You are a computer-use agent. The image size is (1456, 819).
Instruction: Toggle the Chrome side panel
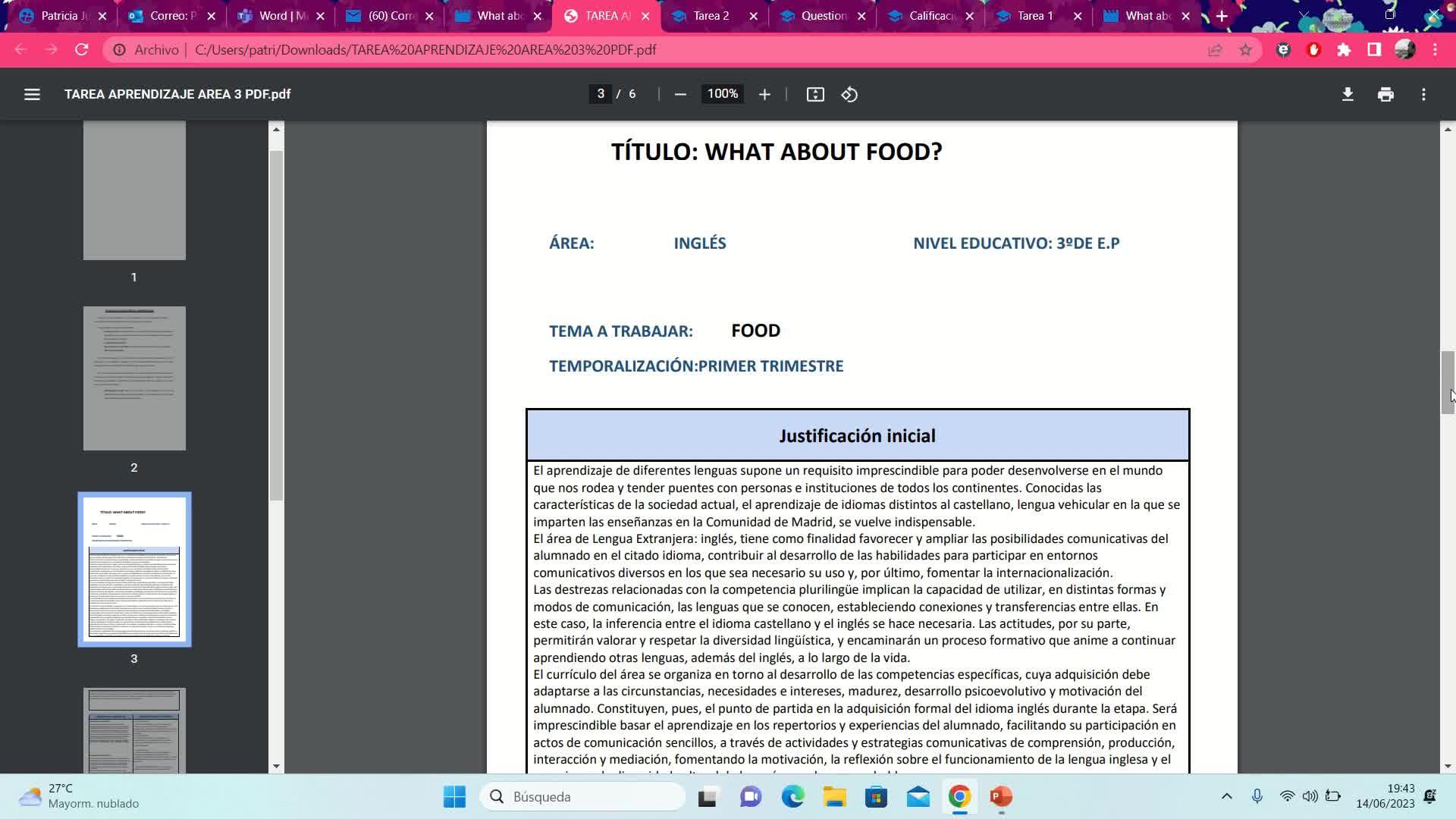1374,50
